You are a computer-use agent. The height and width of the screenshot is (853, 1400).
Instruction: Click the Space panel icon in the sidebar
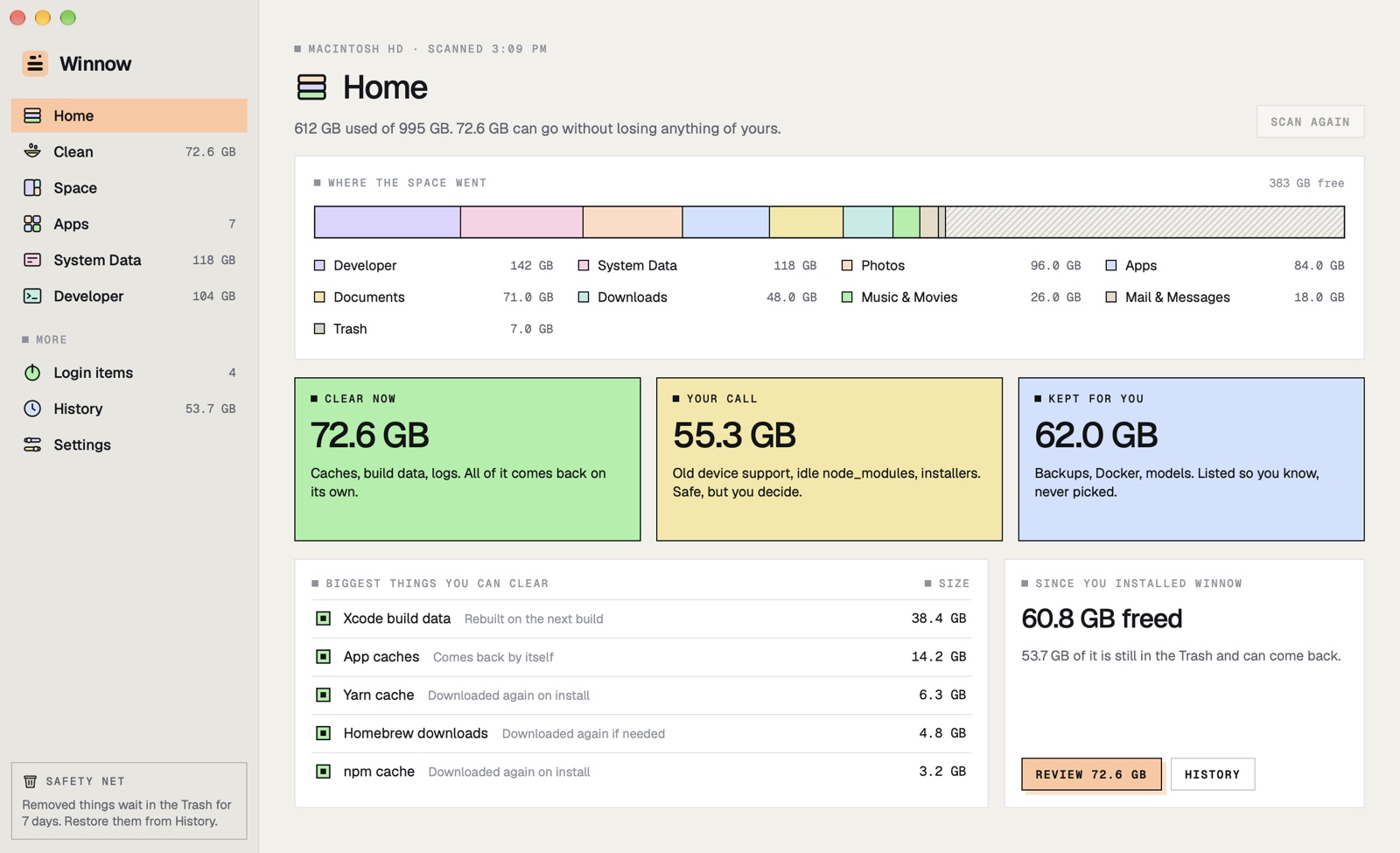(x=32, y=187)
